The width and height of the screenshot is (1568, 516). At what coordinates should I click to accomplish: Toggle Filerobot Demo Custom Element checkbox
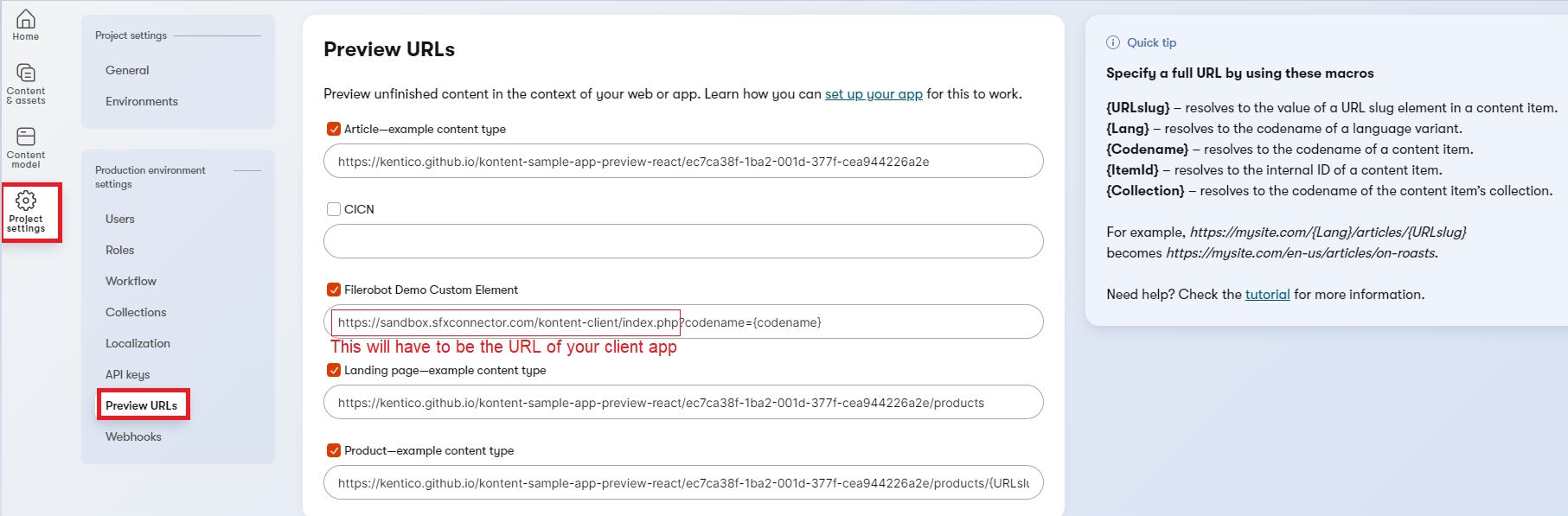[x=334, y=290]
